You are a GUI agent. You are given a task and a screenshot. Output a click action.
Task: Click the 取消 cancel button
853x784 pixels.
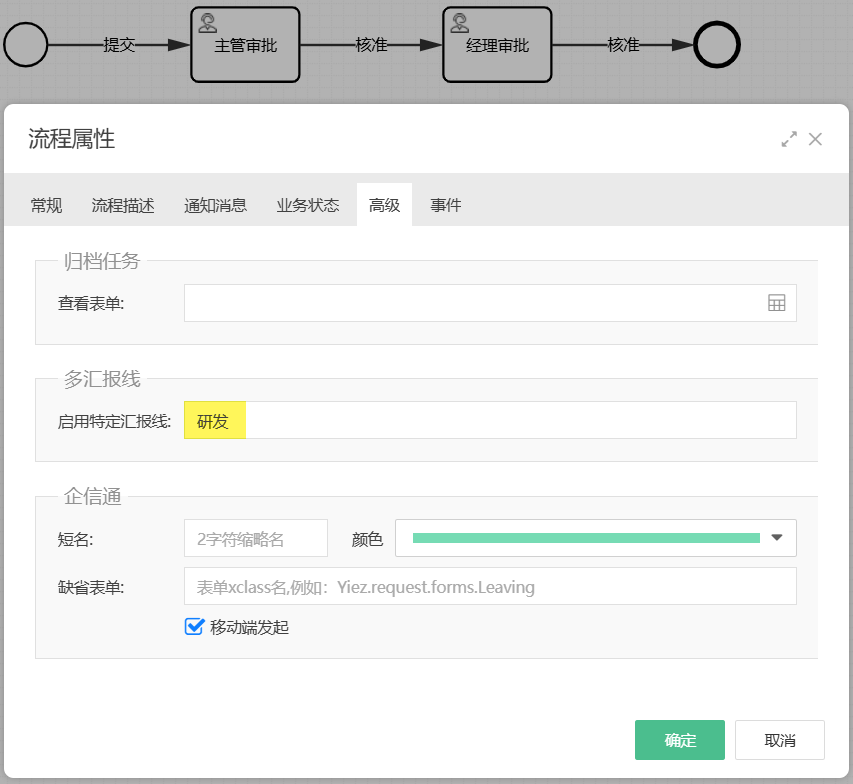tap(780, 740)
